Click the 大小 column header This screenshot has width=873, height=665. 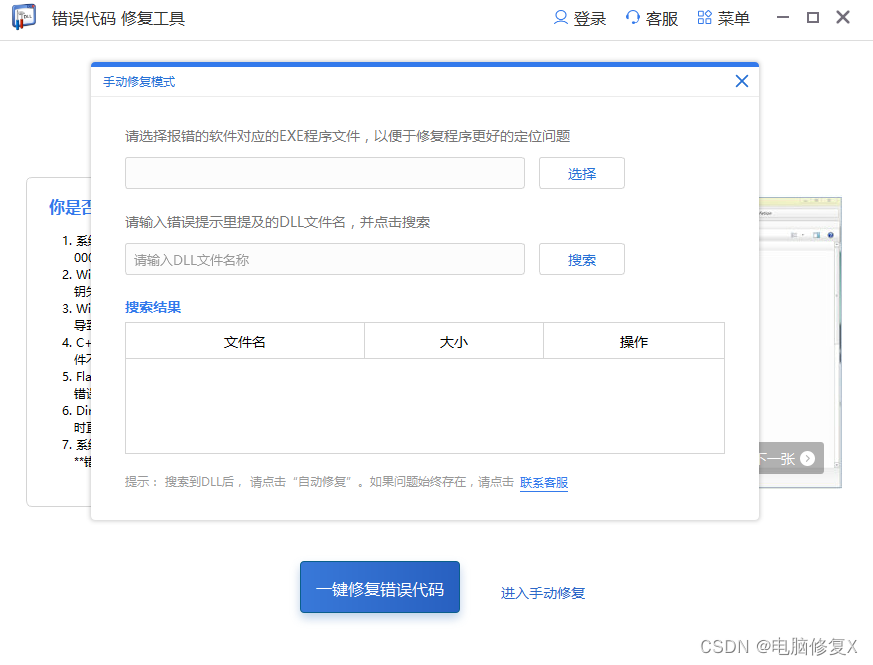click(x=454, y=341)
